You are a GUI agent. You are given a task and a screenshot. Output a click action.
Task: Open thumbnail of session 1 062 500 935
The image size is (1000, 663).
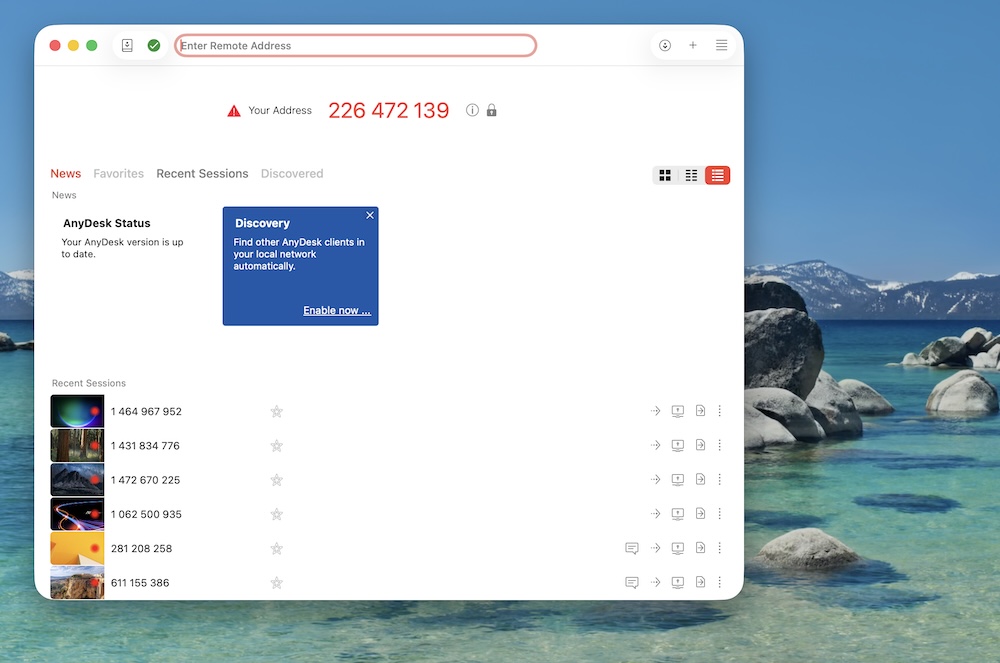click(x=77, y=514)
